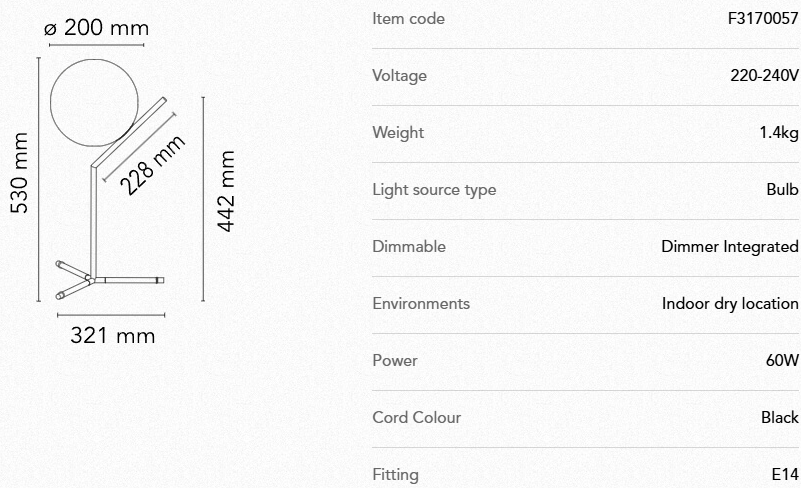The image size is (801, 488).
Task: Click the 321 mm base width label
Action: pyautogui.click(x=112, y=336)
